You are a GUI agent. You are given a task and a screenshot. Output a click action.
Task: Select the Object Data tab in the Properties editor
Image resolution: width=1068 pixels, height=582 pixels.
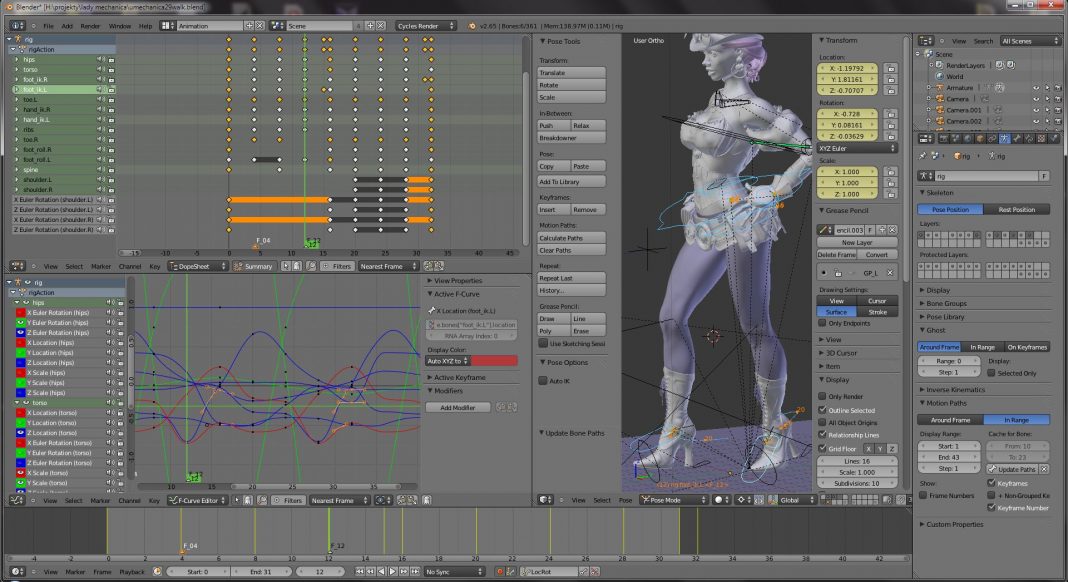pyautogui.click(x=1003, y=141)
